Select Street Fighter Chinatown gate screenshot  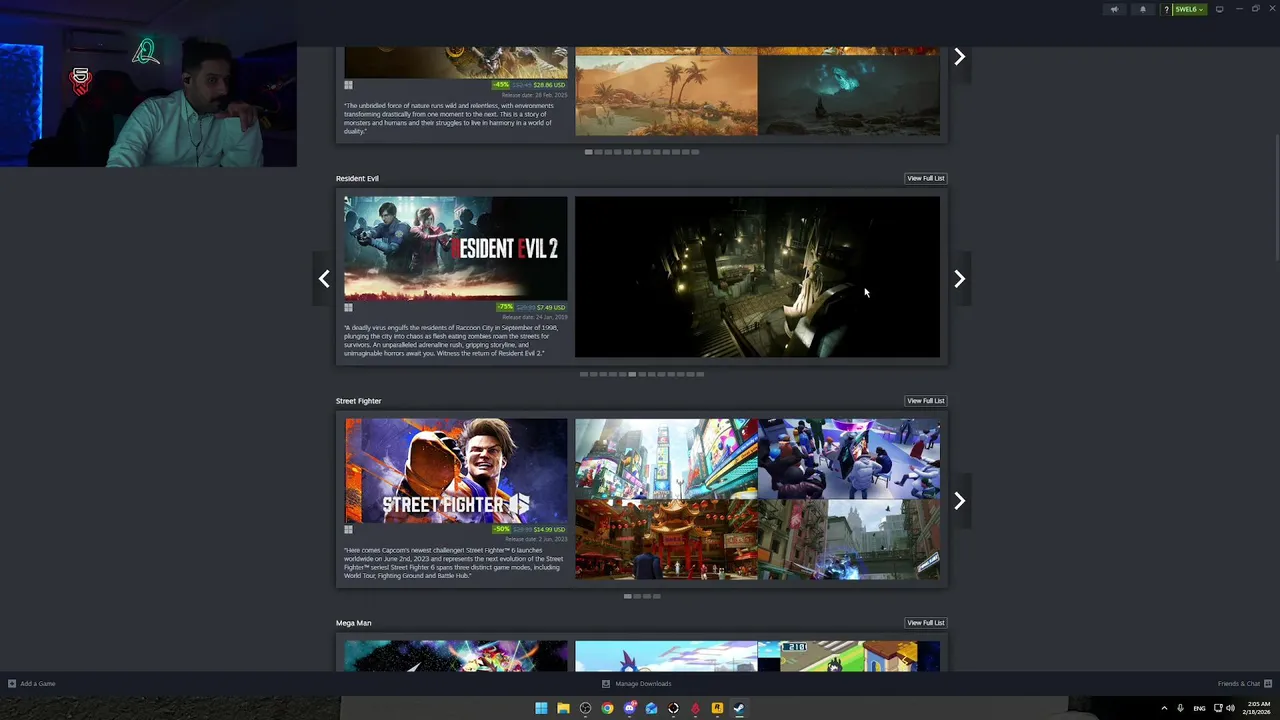click(666, 540)
